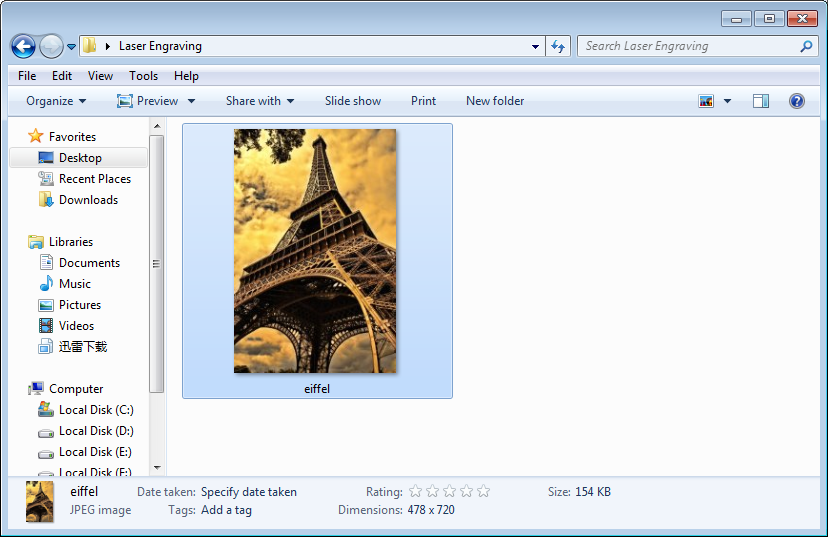Open the 迅雷下载 library
Screen dimensions: 828x537
(x=83, y=347)
